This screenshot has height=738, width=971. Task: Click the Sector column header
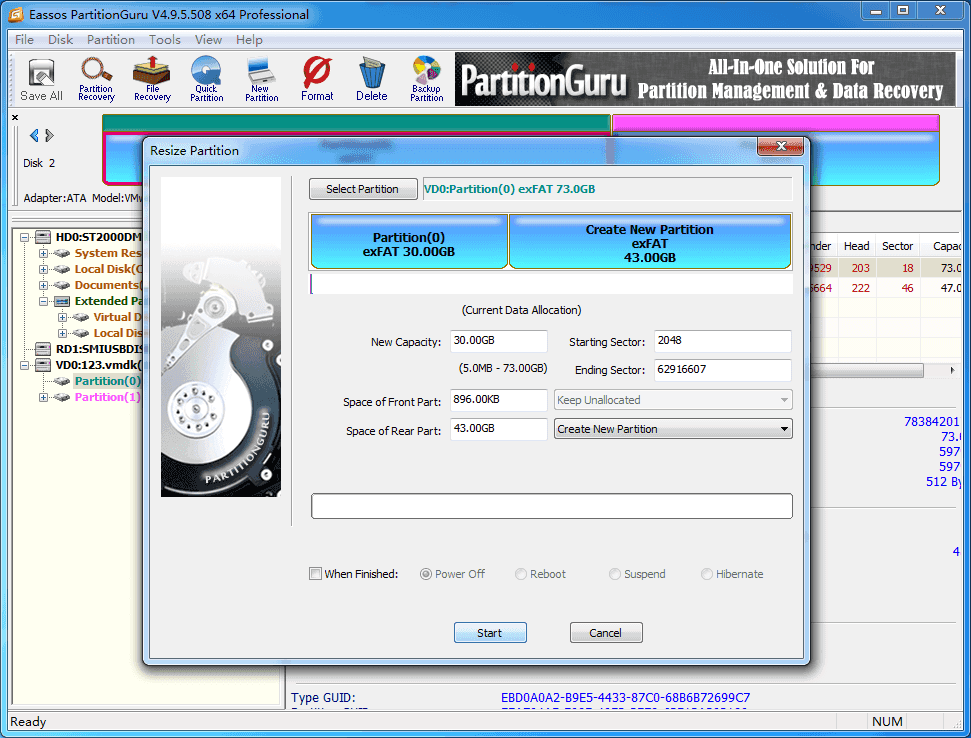pos(897,246)
